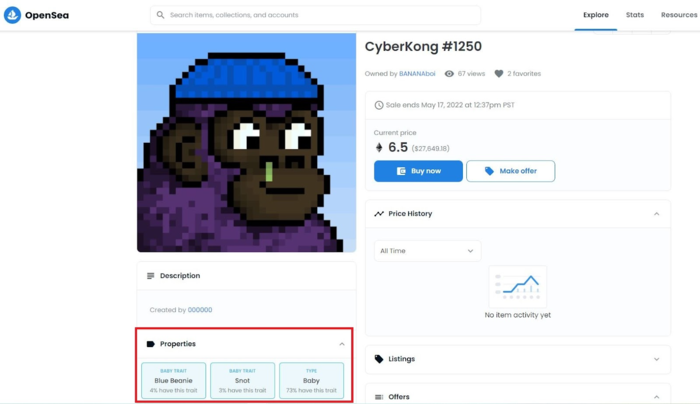Click the OpenSea ship logo icon
The height and width of the screenshot is (404, 700).
point(12,15)
